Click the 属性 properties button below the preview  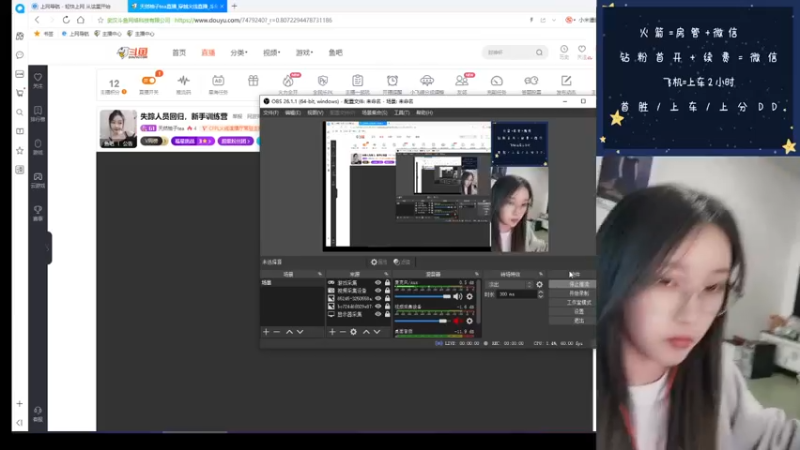[x=379, y=262]
